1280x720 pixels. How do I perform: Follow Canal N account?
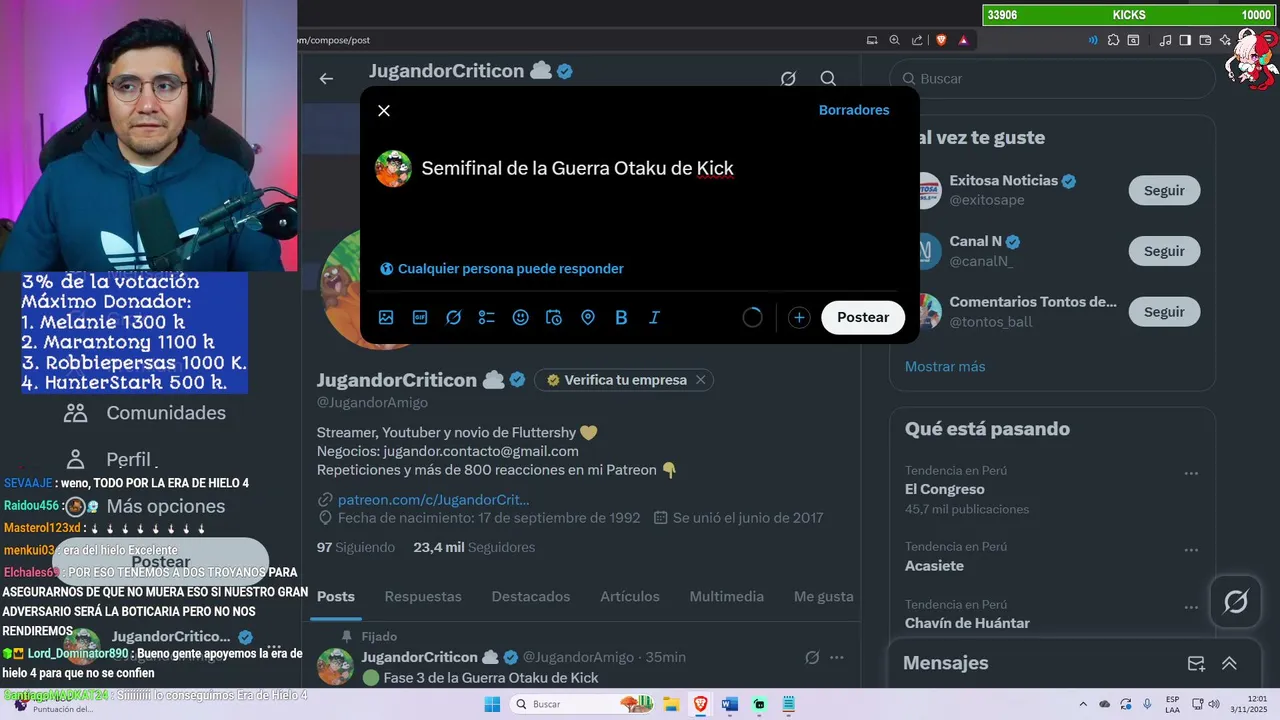pos(1164,251)
